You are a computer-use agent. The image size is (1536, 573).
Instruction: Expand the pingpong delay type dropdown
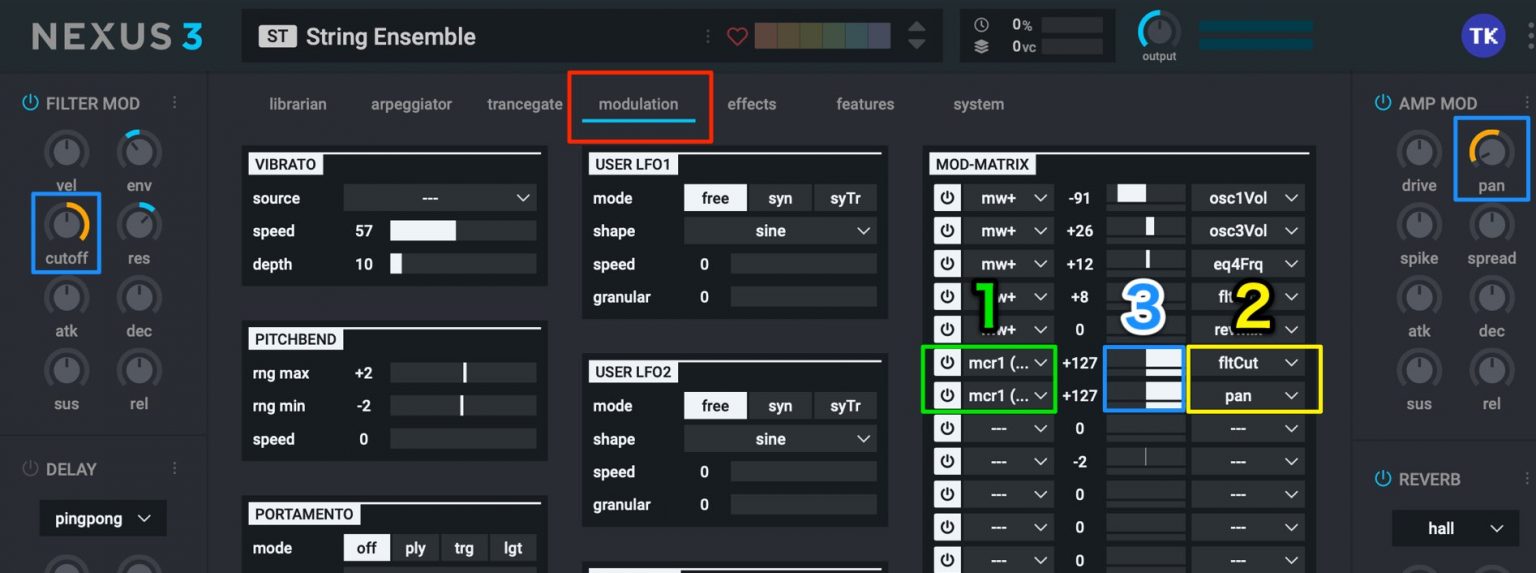tap(103, 519)
